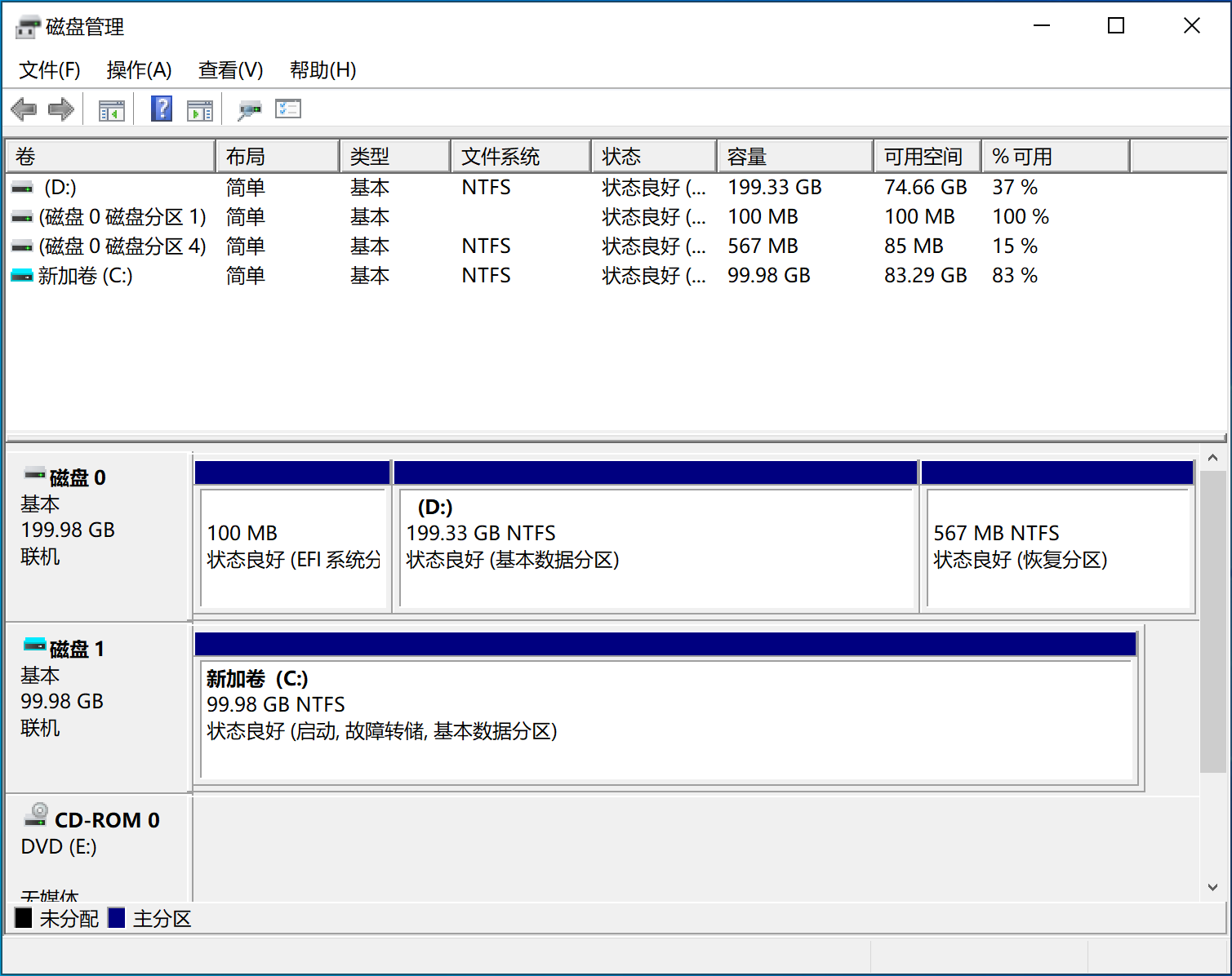Open help via the question mark toolbar icon
The height and width of the screenshot is (976, 1232).
[161, 109]
